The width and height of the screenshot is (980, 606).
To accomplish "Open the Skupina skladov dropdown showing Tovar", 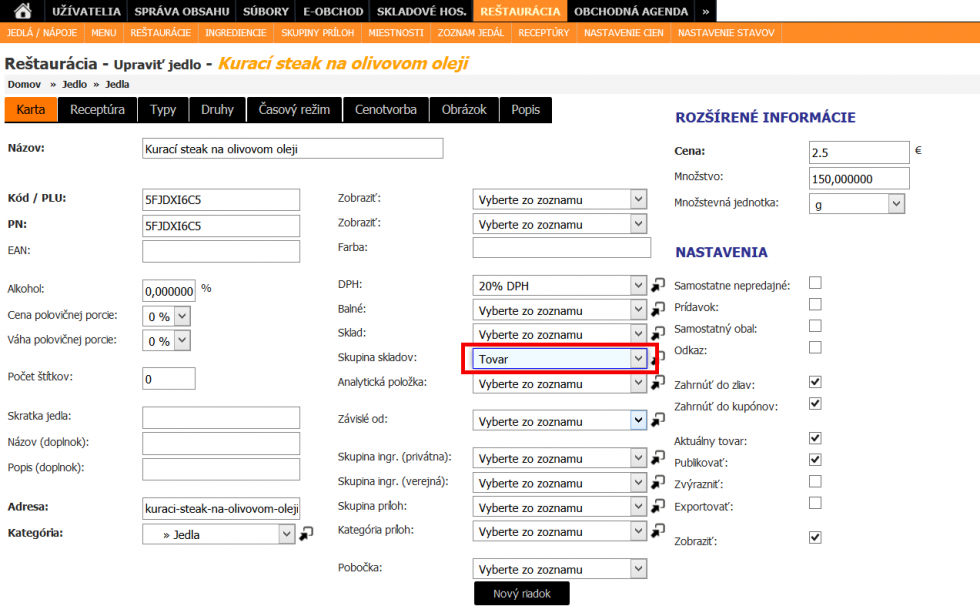I will 560,358.
